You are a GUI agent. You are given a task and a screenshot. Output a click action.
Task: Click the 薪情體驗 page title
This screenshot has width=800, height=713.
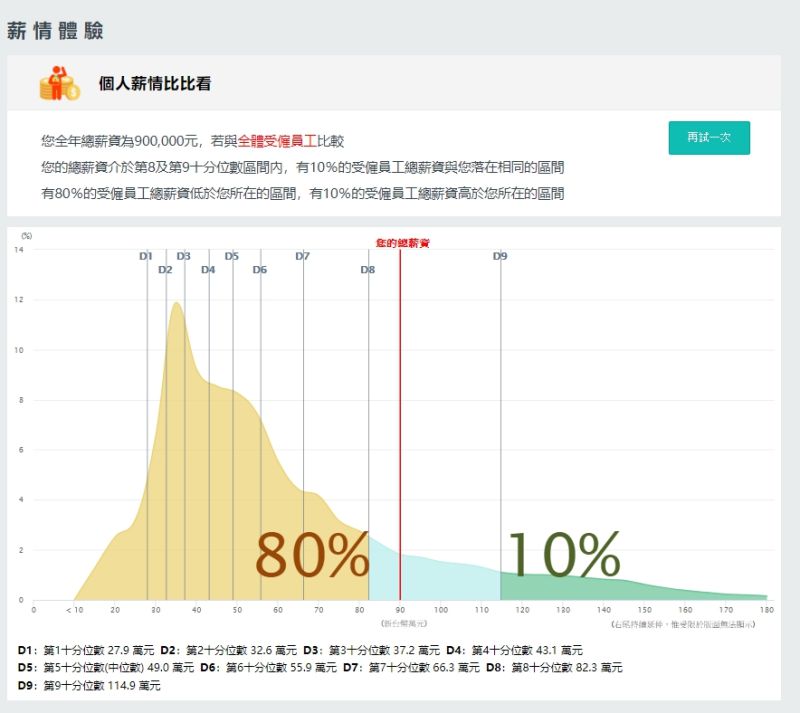point(55,31)
